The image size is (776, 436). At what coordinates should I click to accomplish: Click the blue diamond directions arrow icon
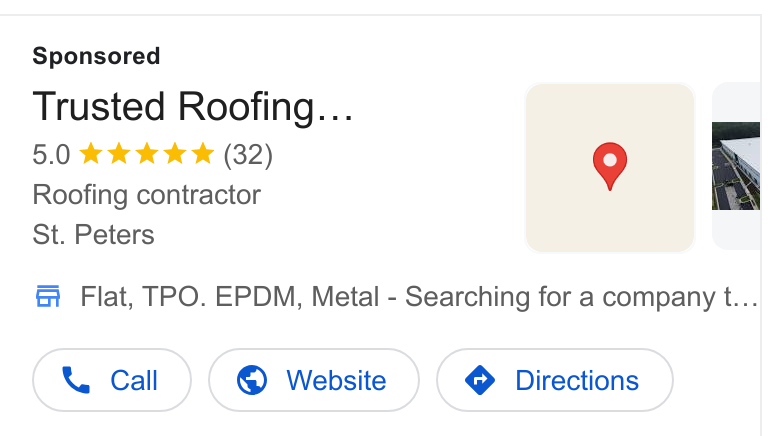point(480,380)
